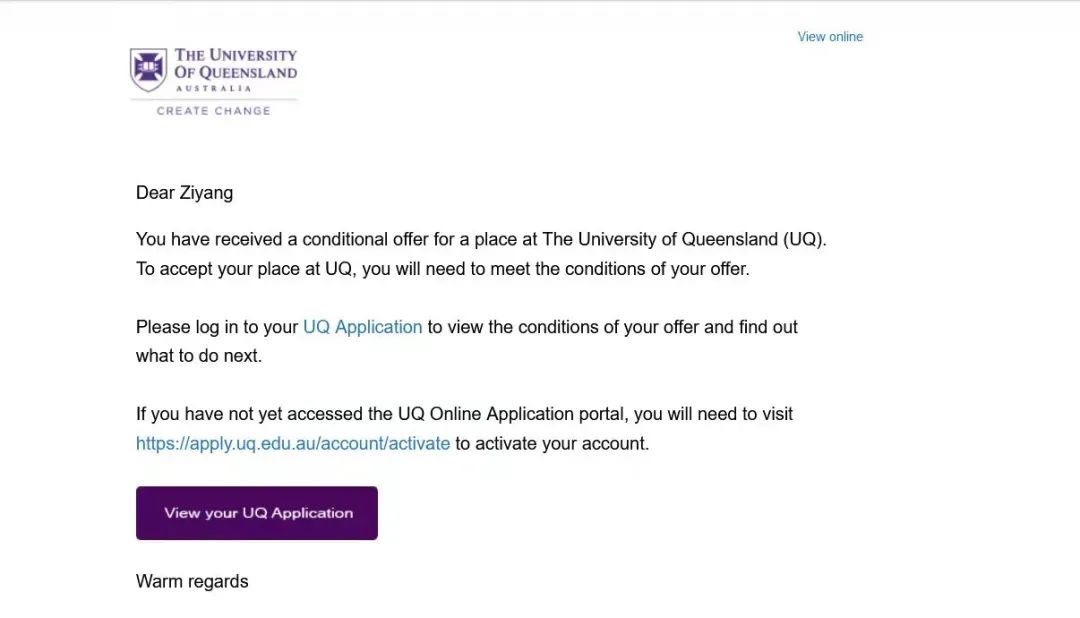This screenshot has height=618, width=1080.
Task: Click the 'what to do next.' line
Action: 199,355
